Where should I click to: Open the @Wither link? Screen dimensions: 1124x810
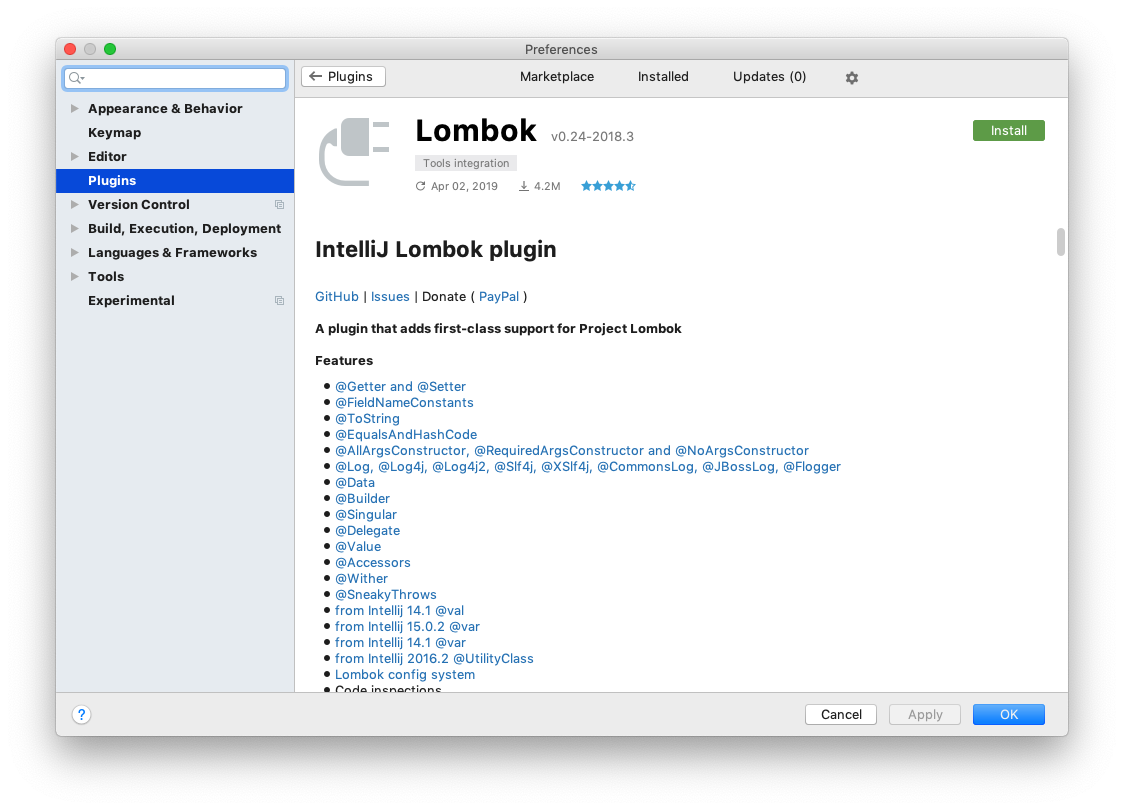point(361,579)
